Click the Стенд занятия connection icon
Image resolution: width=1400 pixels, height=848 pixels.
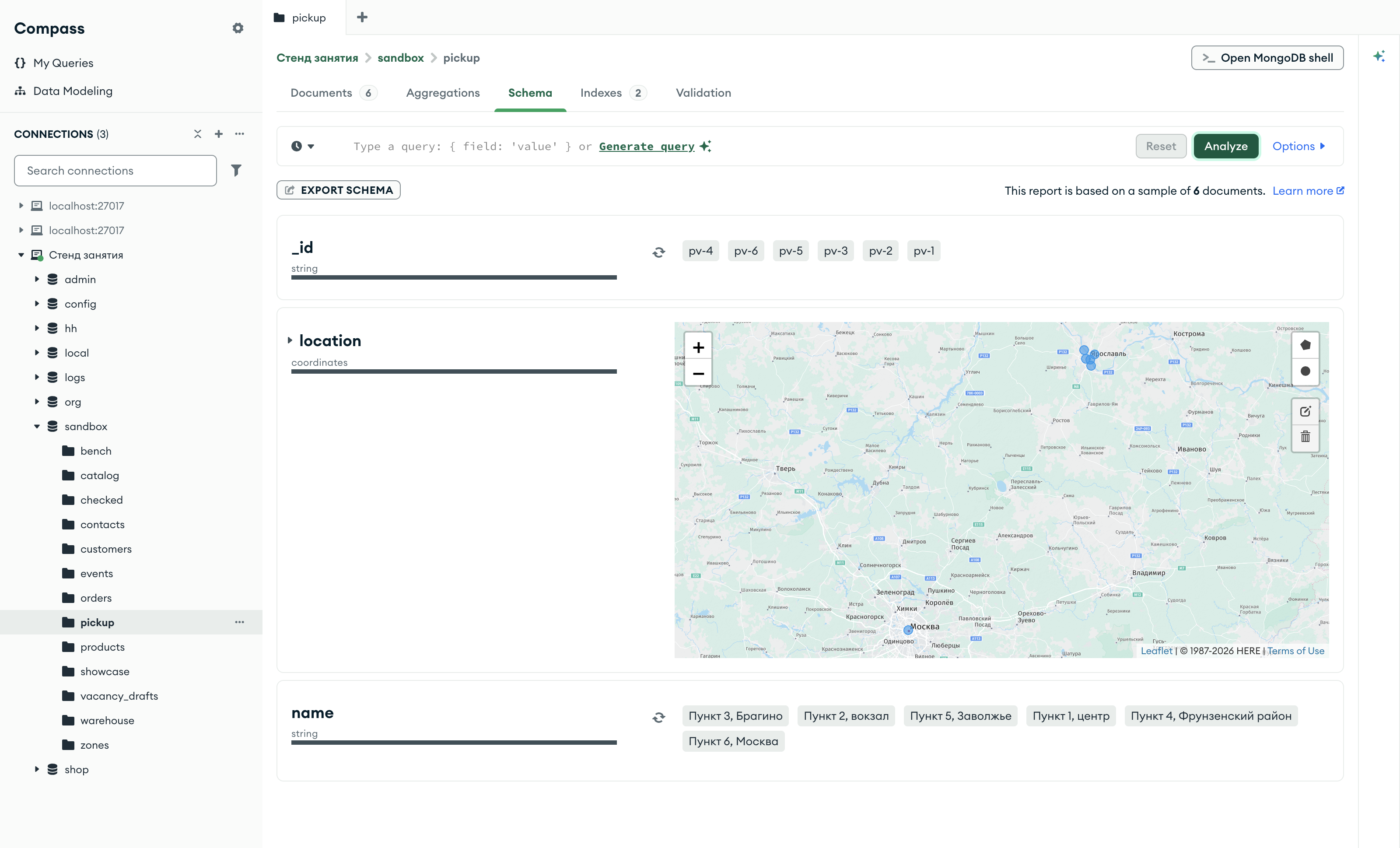click(x=37, y=255)
